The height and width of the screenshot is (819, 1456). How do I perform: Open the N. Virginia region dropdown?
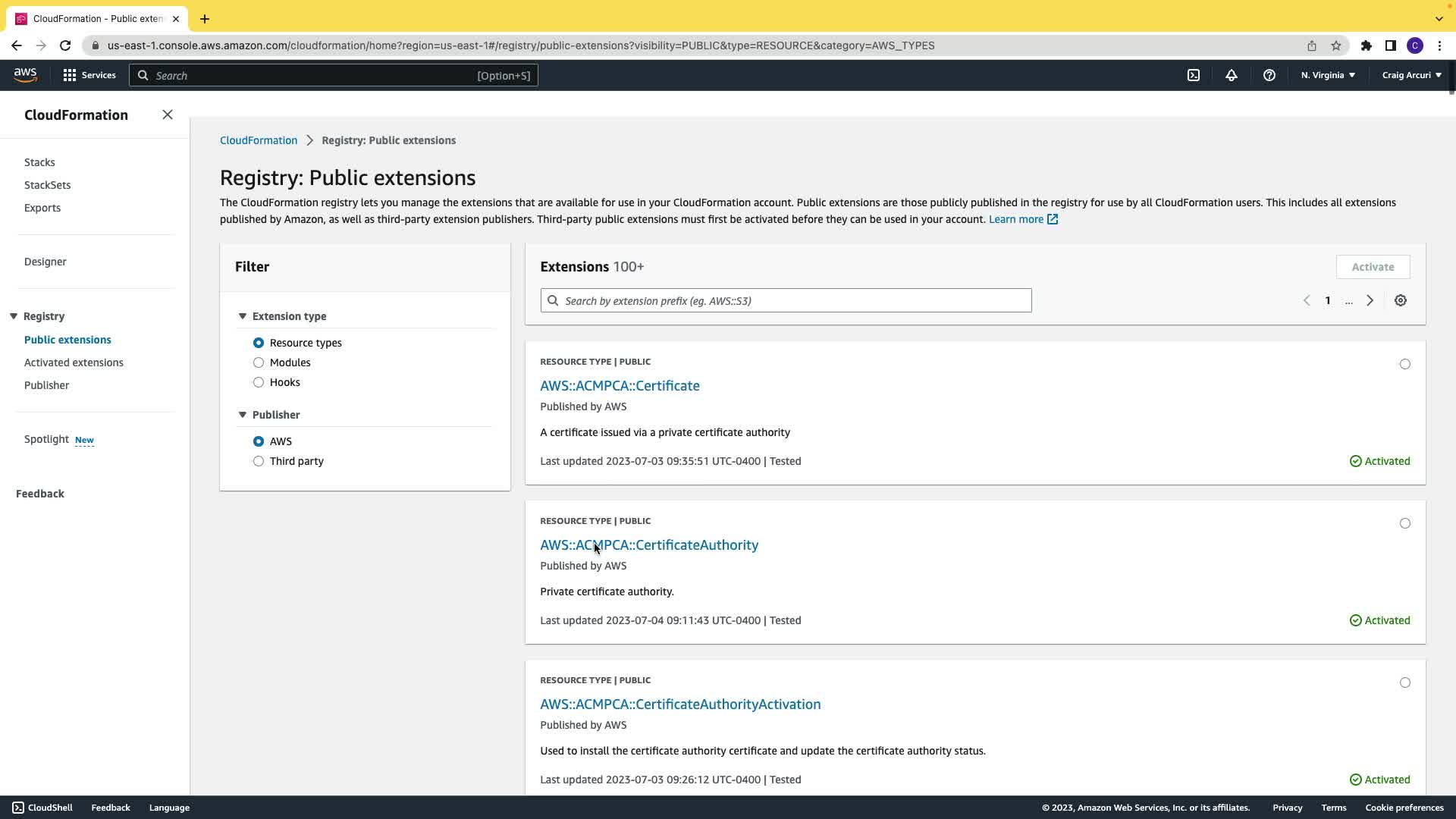(1327, 75)
